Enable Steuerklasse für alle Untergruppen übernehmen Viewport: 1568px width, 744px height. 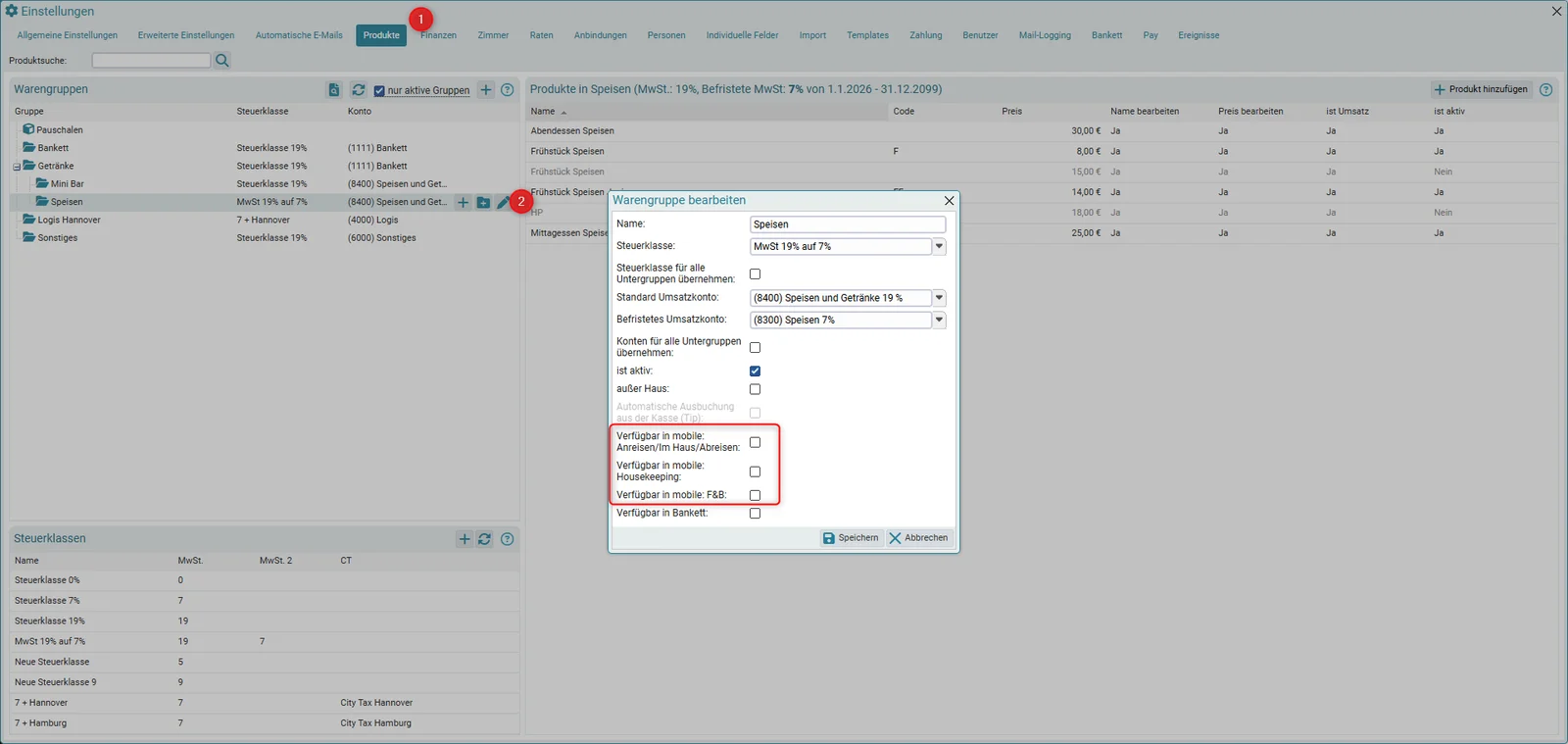click(x=755, y=274)
